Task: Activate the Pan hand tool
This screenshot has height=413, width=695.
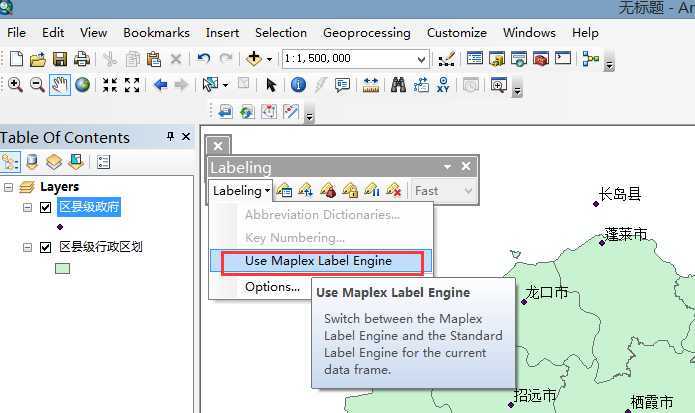Action: tap(59, 85)
